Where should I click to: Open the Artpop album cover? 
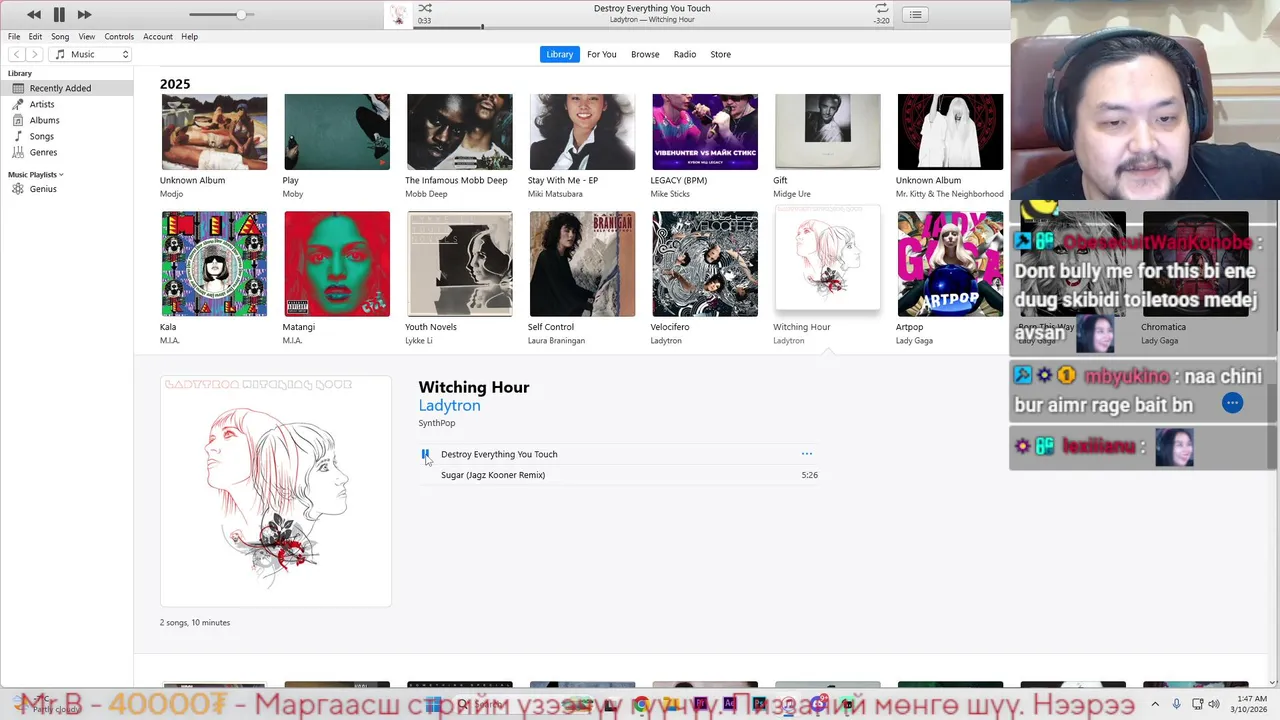(x=950, y=264)
